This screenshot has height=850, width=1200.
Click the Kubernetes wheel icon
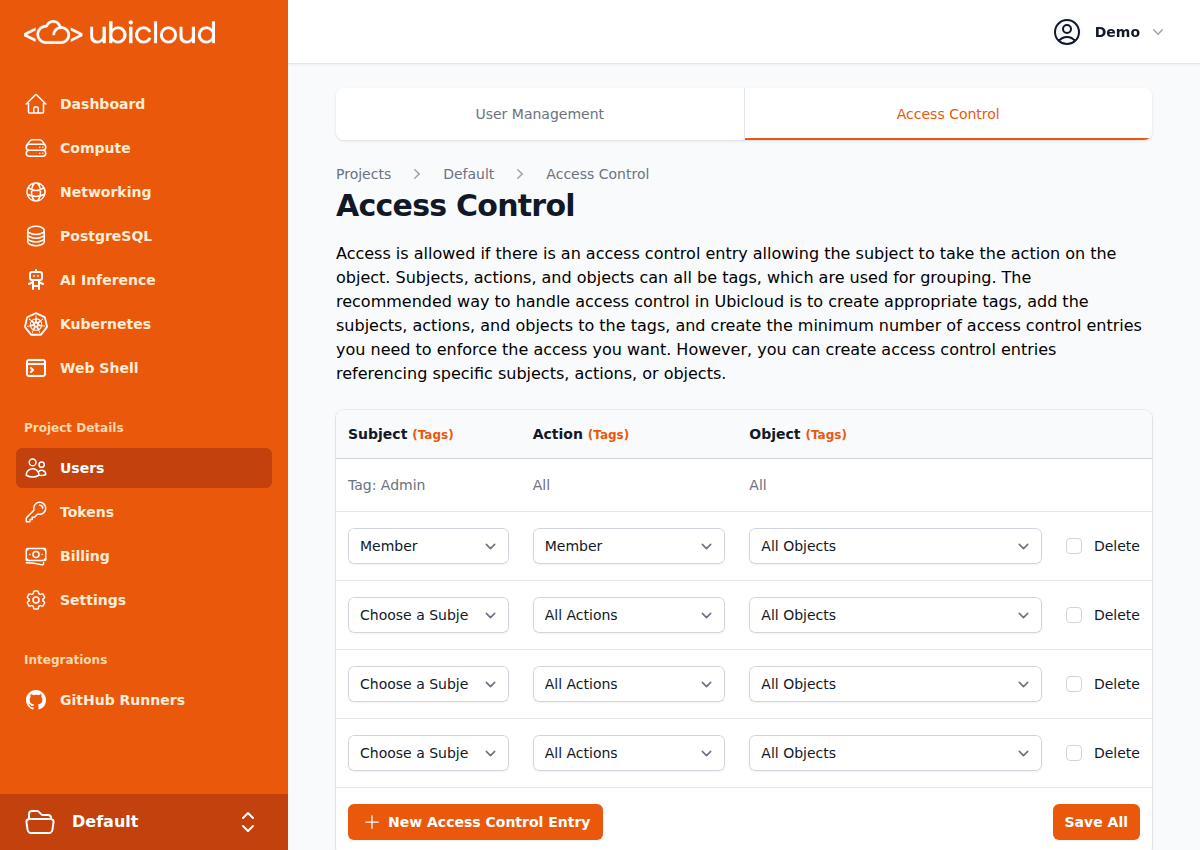36,324
